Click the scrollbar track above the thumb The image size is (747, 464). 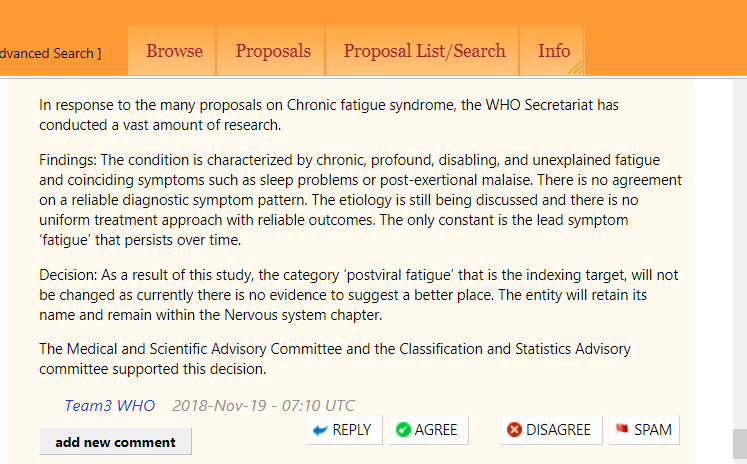(739, 250)
